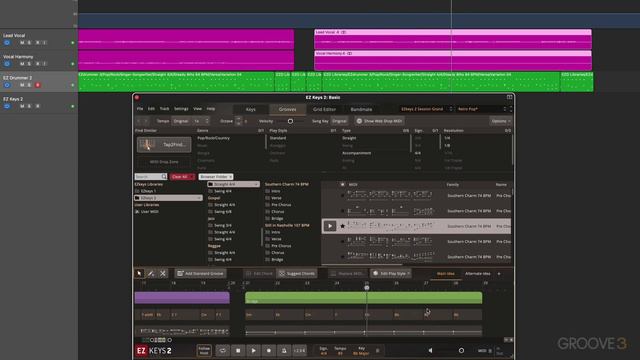Open the Options dropdown
Viewport: 640px width, 360px height.
500,121
